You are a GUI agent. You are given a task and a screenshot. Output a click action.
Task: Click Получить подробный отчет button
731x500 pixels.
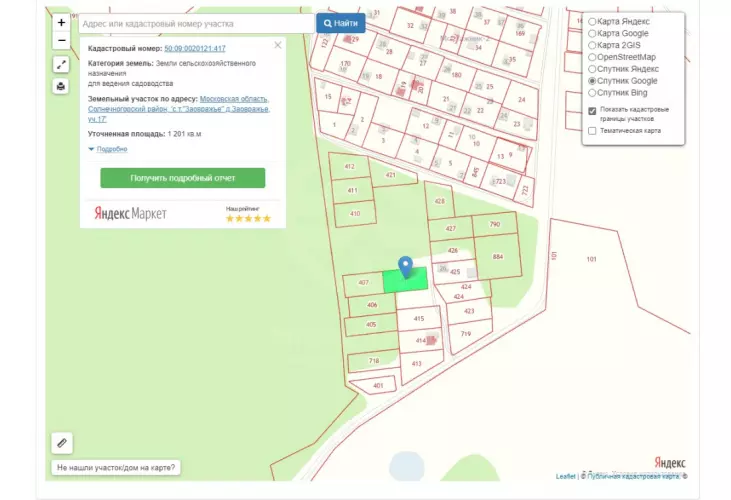pos(183,178)
